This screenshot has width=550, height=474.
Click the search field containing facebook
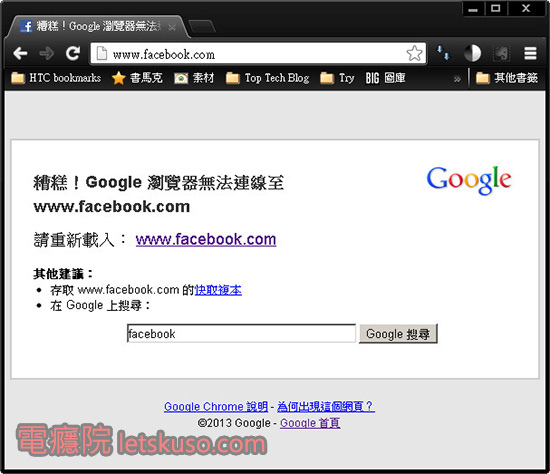pos(241,333)
